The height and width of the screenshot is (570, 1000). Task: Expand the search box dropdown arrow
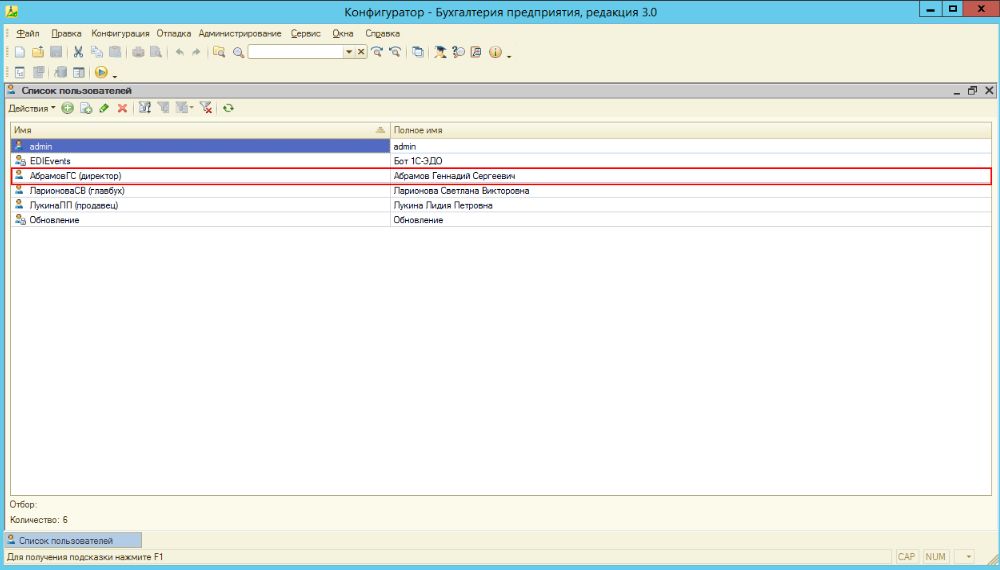click(349, 52)
